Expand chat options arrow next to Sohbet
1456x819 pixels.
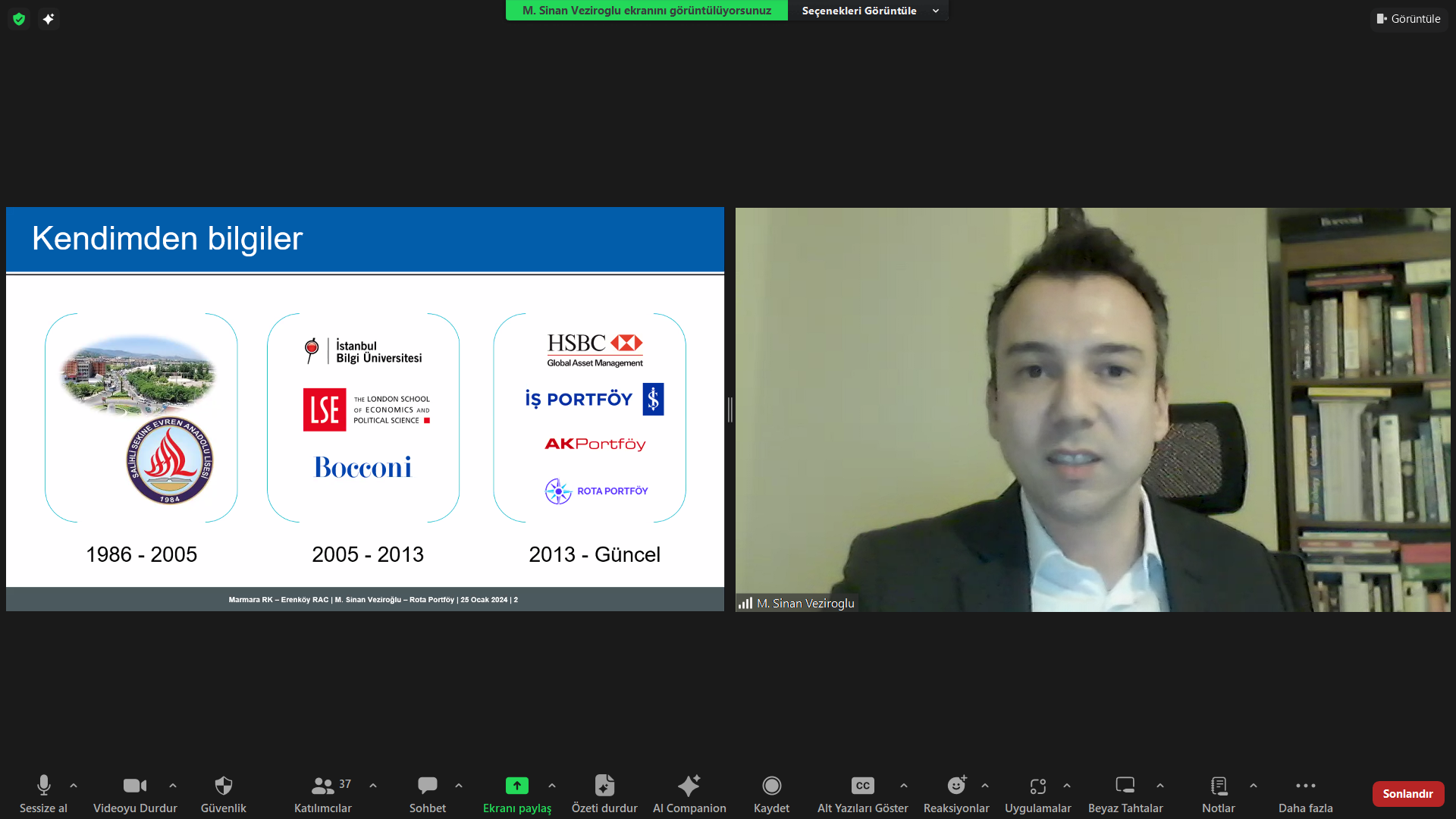click(x=459, y=786)
